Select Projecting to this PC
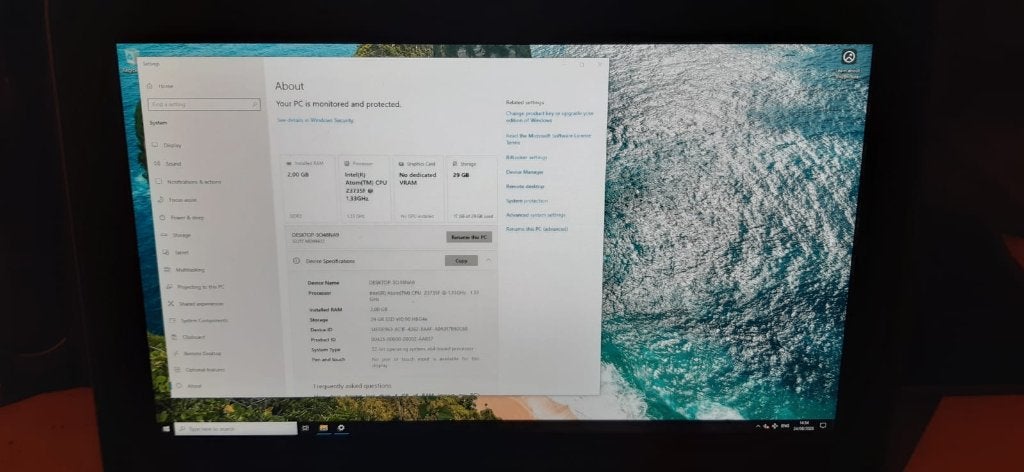Image resolution: width=1024 pixels, height=472 pixels. coord(197,287)
